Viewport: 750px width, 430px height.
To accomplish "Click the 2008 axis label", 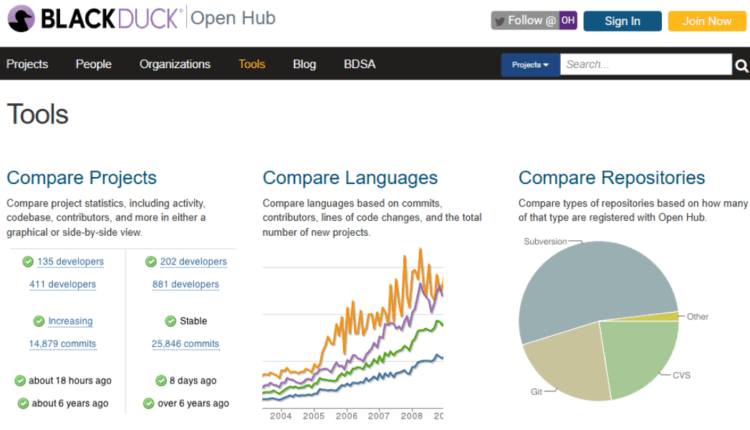I will [x=411, y=416].
